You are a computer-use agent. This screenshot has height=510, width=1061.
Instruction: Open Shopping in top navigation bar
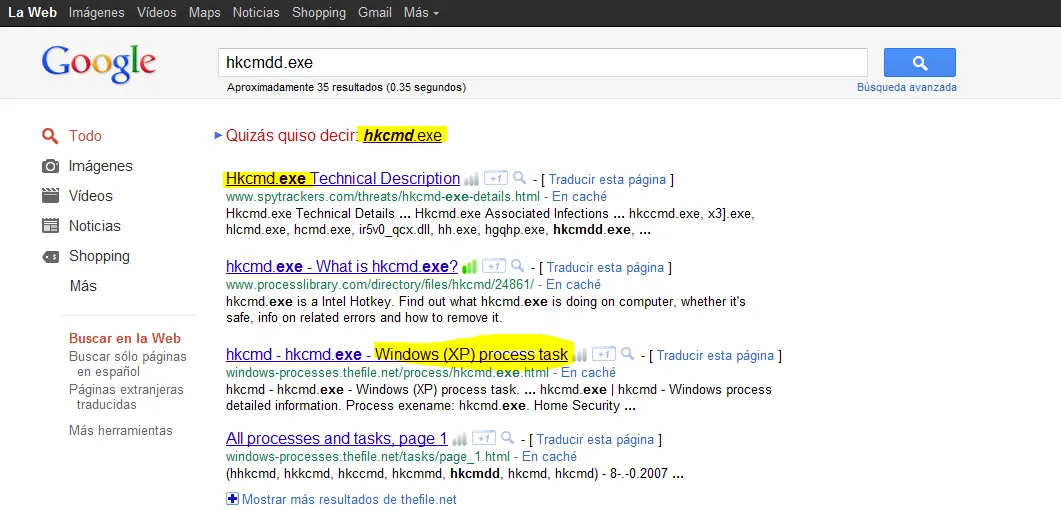click(319, 13)
